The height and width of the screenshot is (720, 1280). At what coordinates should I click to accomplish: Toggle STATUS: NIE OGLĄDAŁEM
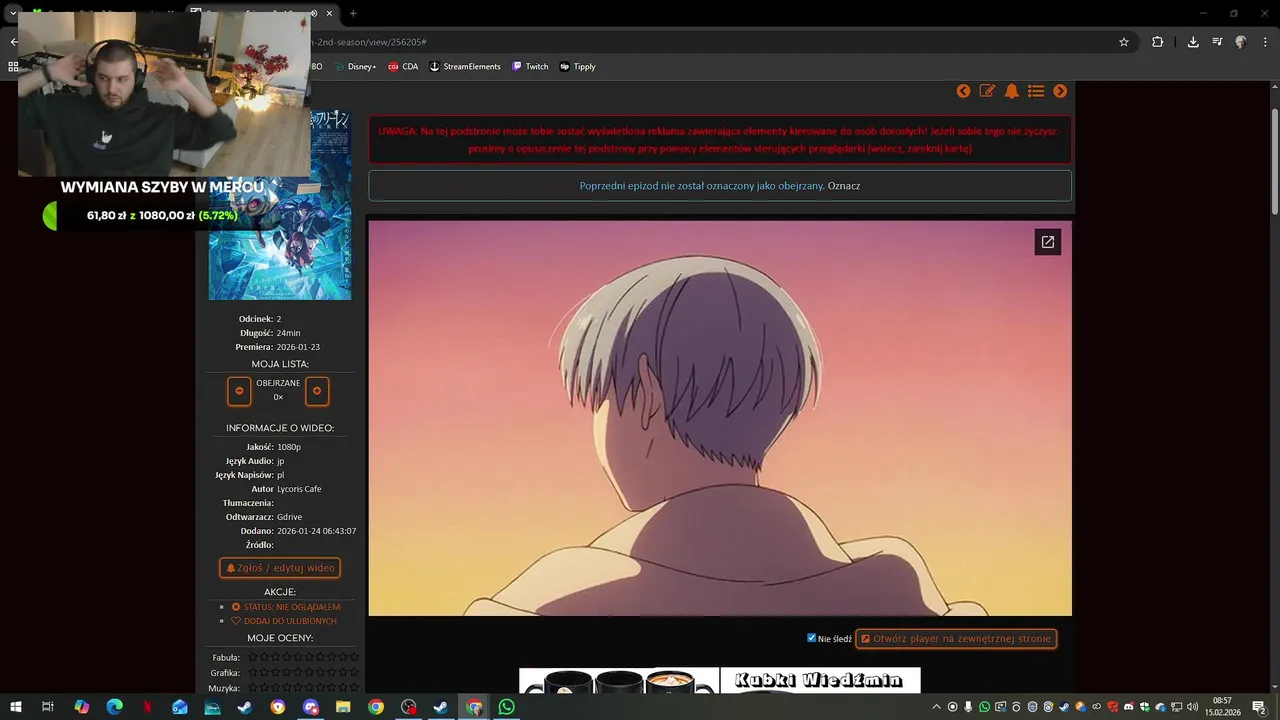click(286, 607)
